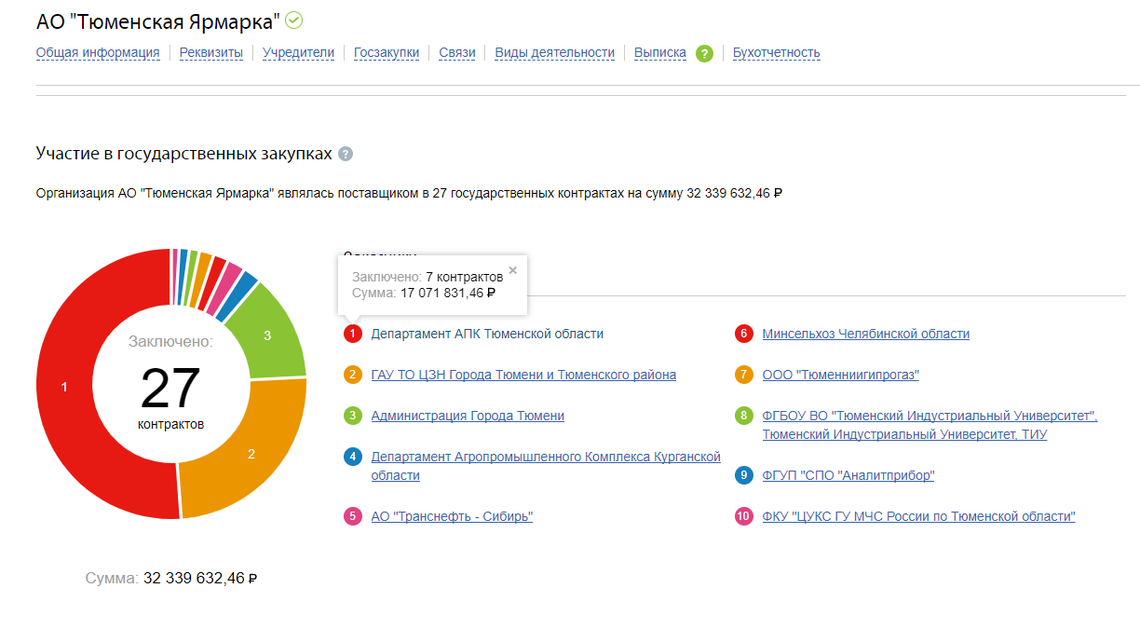
Task: Click the pink number 5 legend badge
Action: point(353,516)
